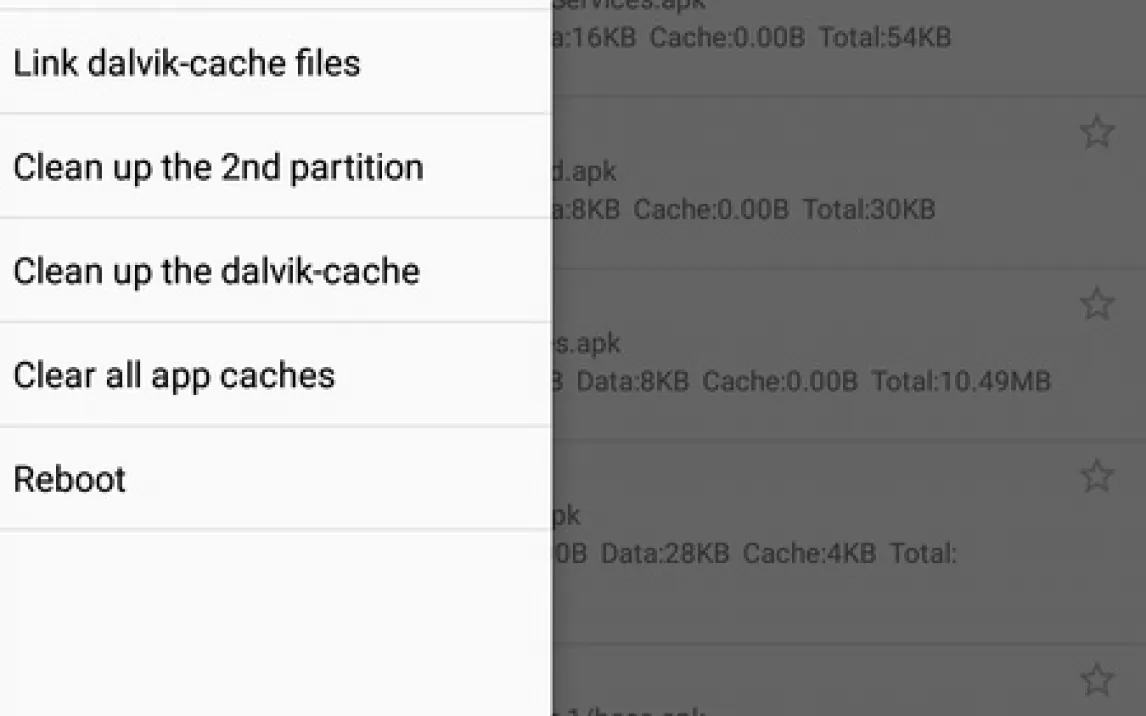Open the partially visible base.apk entry
Image resolution: width=1146 pixels, height=716 pixels.
point(800,700)
